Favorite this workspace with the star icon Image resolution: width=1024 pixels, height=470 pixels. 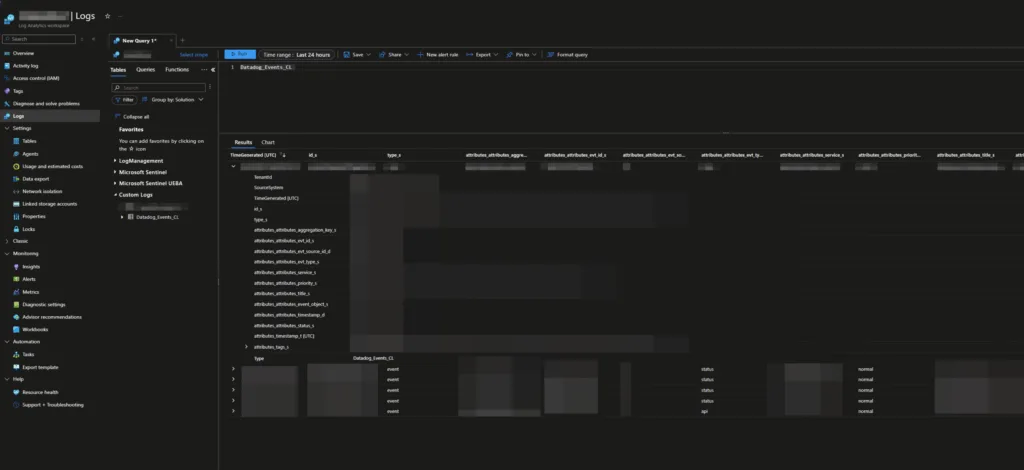(108, 17)
